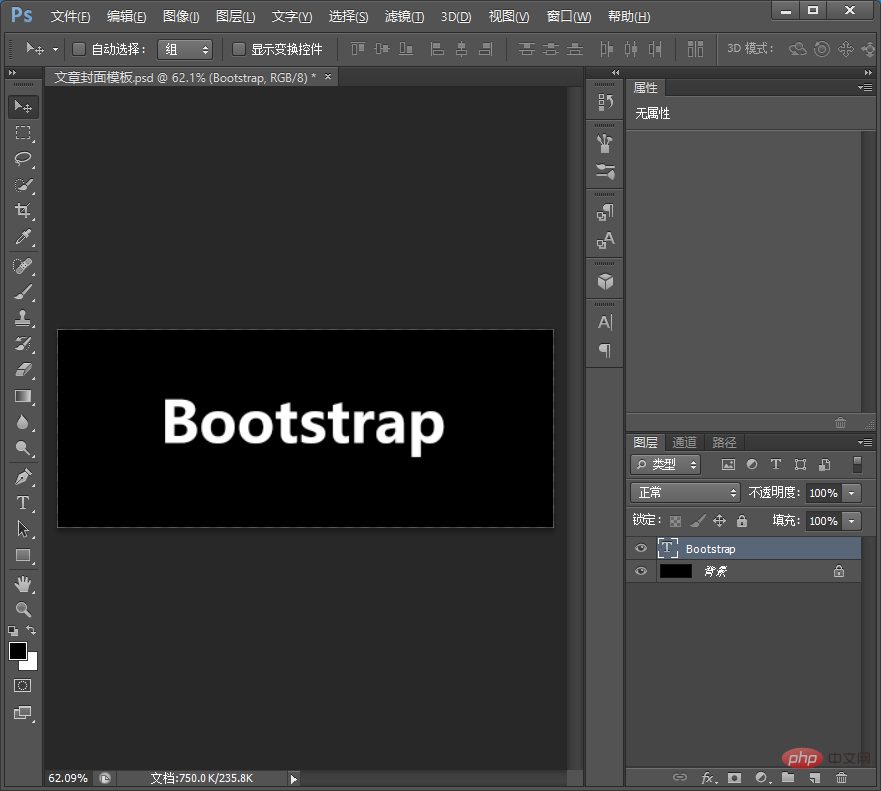
Task: Expand the status bar info arrow
Action: pyautogui.click(x=293, y=779)
